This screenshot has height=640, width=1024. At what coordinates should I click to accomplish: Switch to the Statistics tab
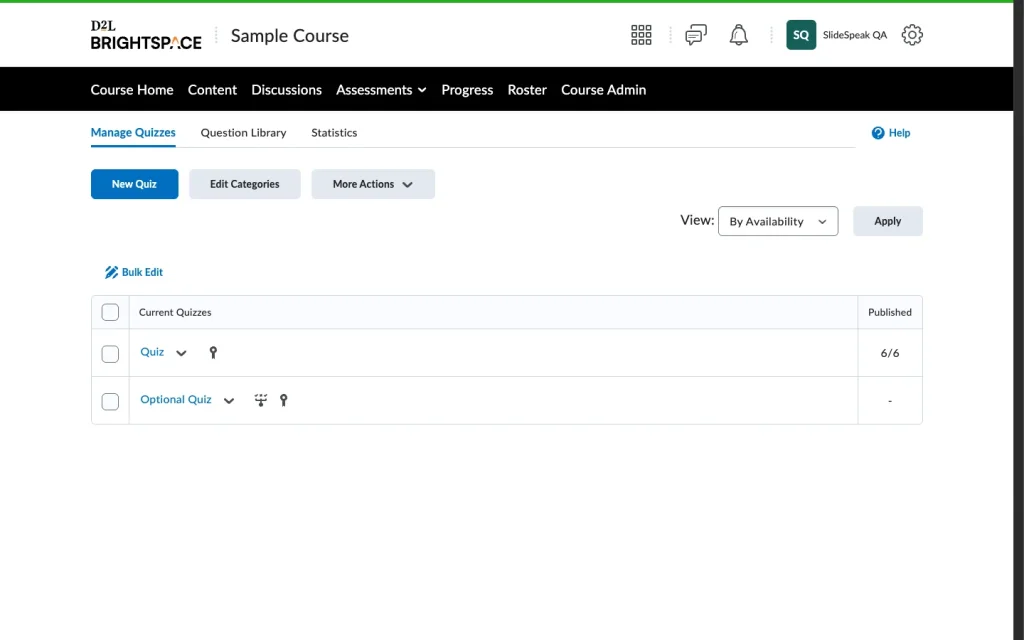point(334,133)
